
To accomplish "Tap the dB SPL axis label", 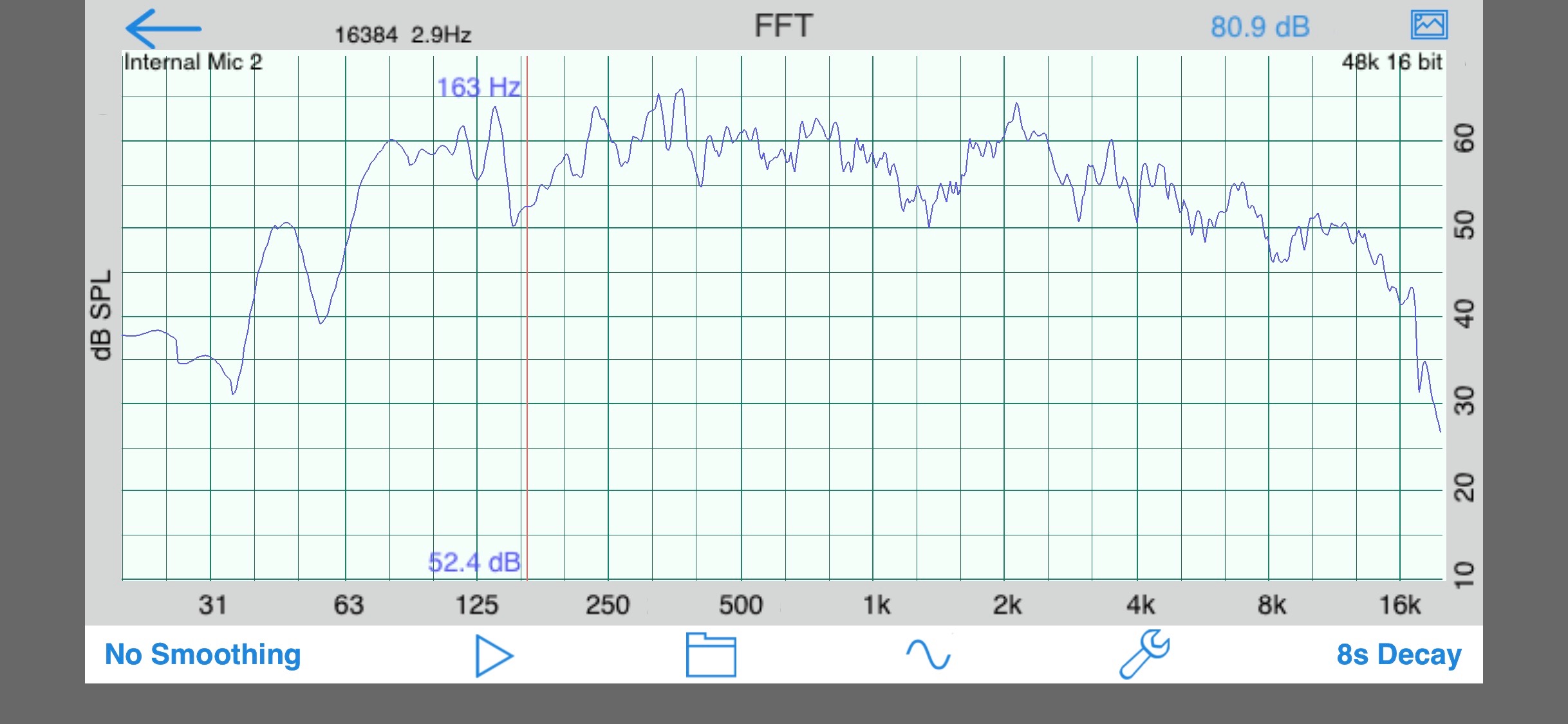I will click(x=101, y=315).
